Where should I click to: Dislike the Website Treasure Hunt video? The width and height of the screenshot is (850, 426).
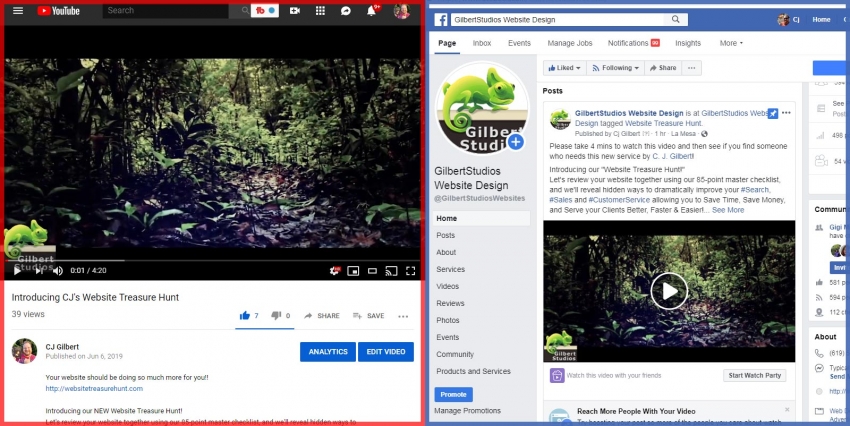(x=281, y=315)
